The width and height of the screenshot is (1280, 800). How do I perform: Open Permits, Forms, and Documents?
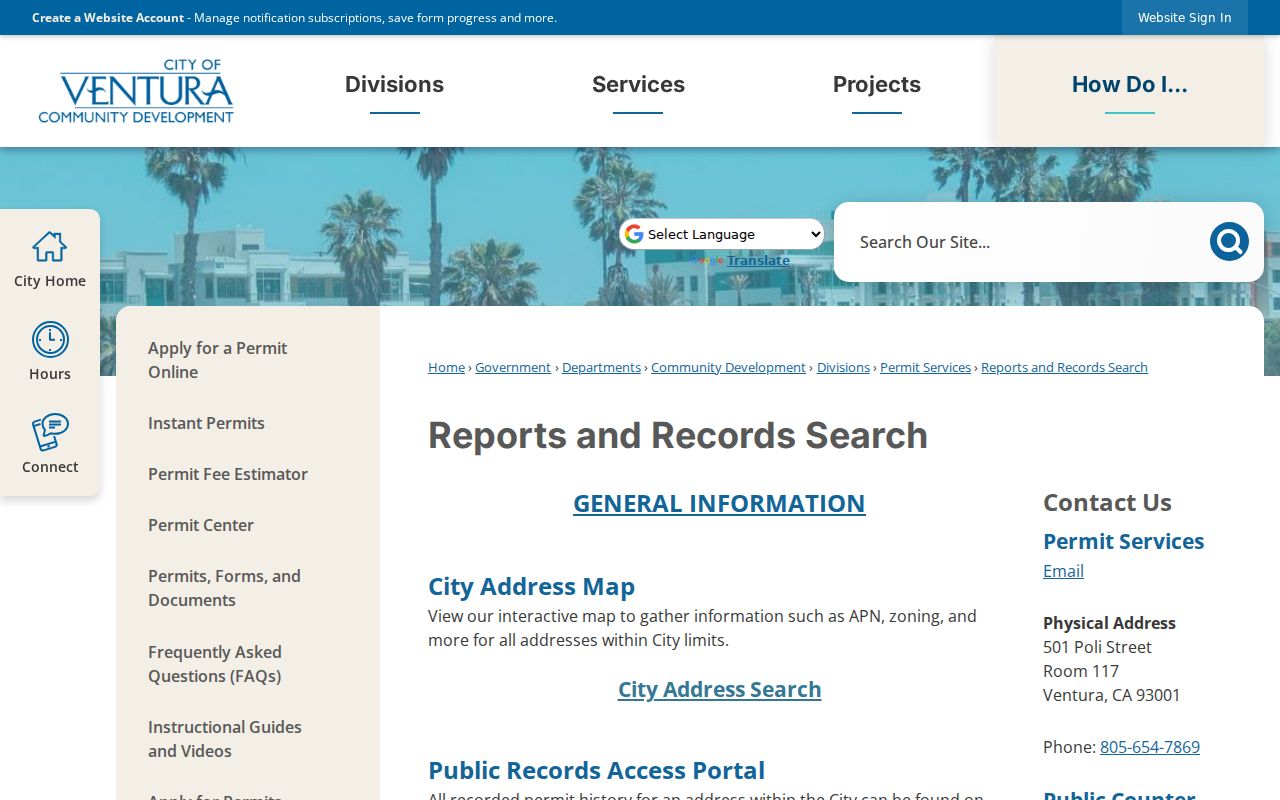point(224,588)
